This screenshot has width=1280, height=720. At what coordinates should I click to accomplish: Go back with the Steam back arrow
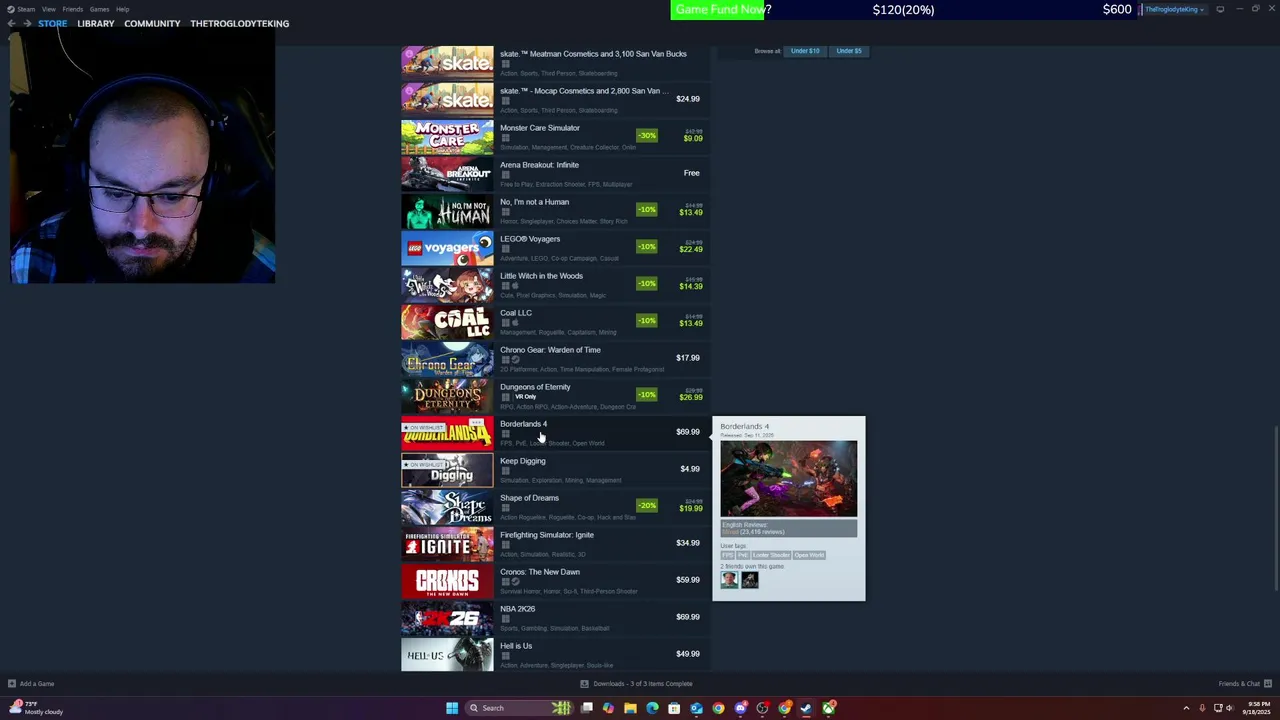click(x=12, y=23)
